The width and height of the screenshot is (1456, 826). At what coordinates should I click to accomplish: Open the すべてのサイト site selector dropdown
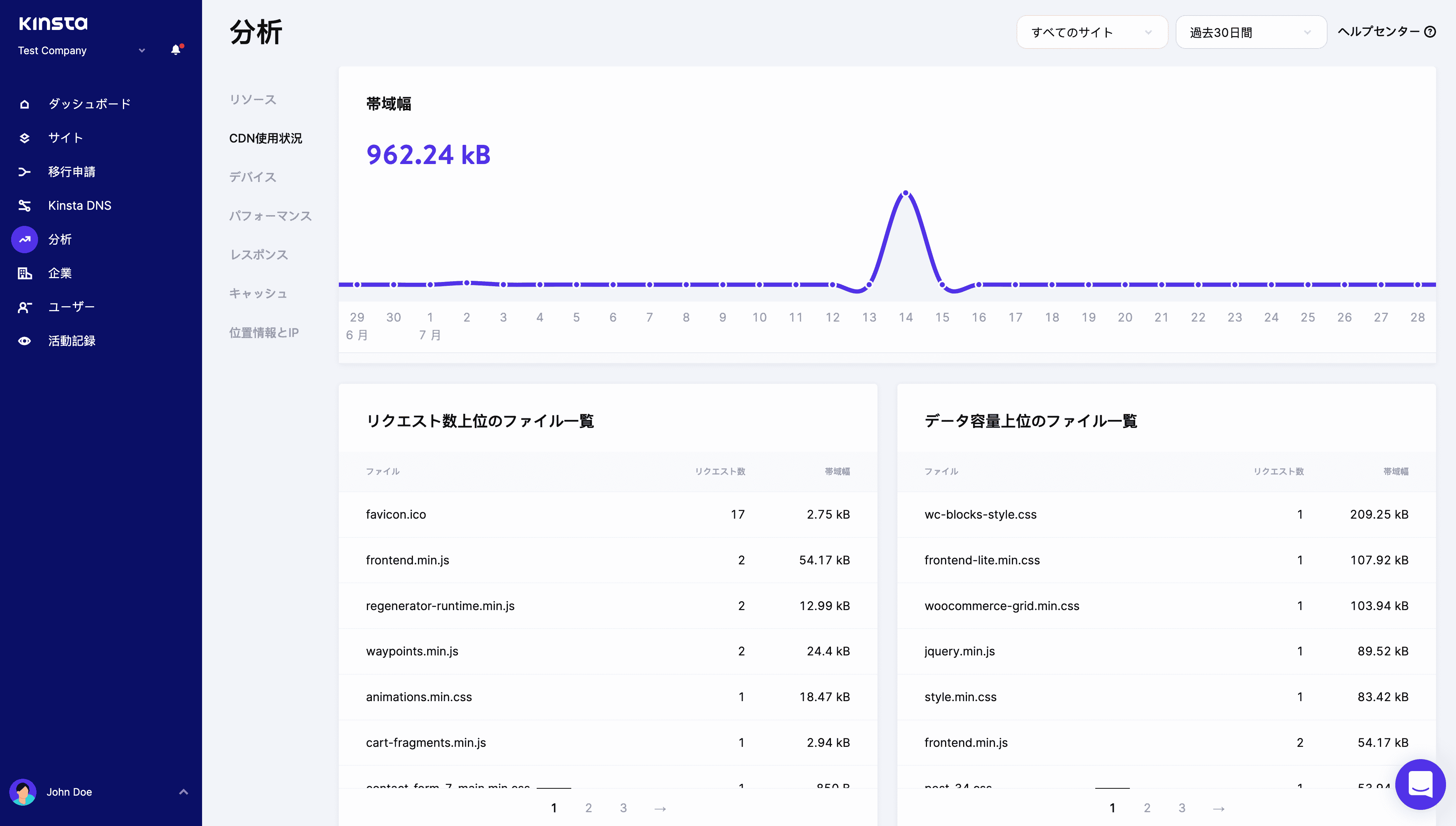tap(1091, 32)
